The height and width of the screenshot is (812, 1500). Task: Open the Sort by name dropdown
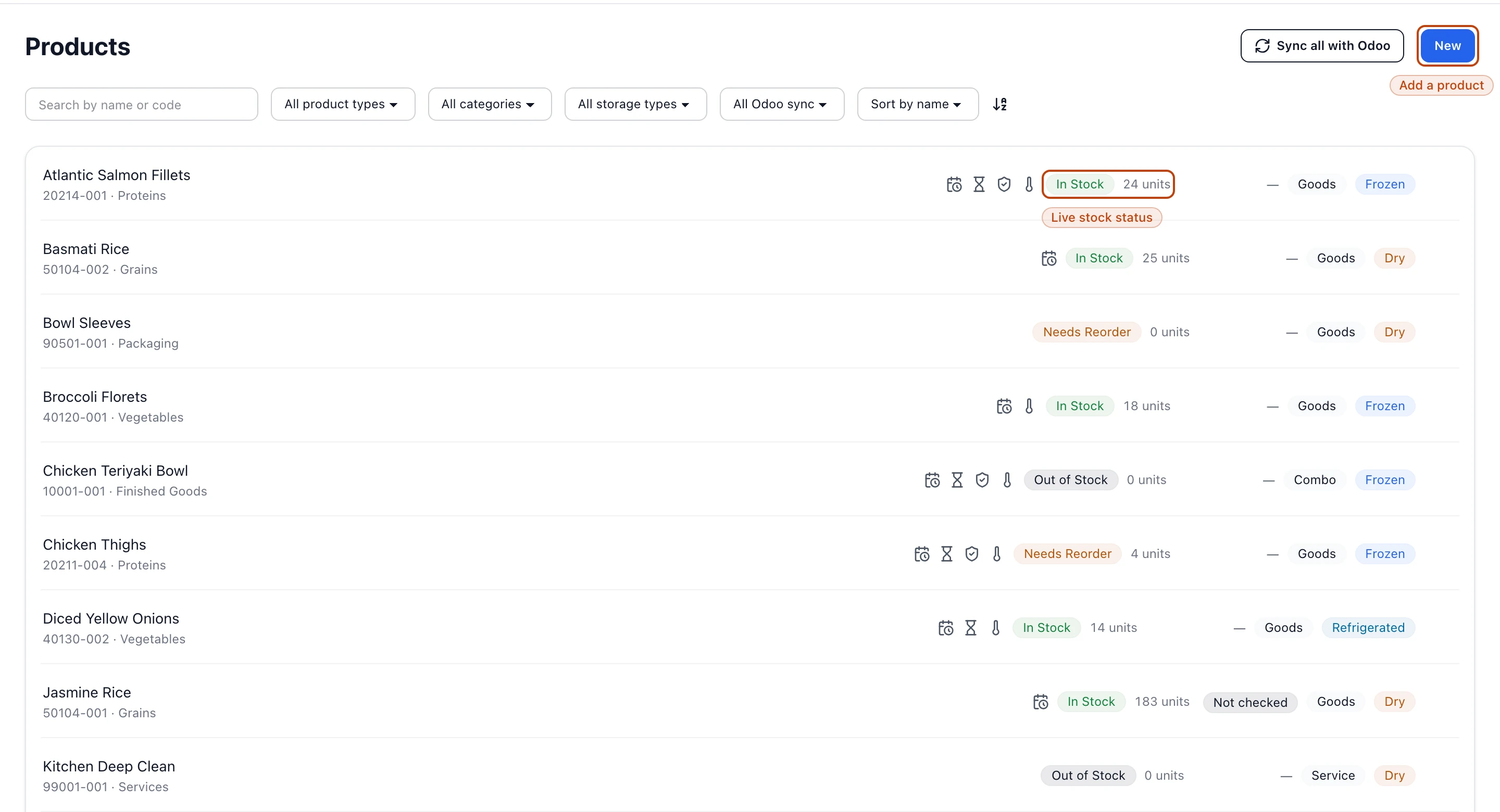click(917, 104)
